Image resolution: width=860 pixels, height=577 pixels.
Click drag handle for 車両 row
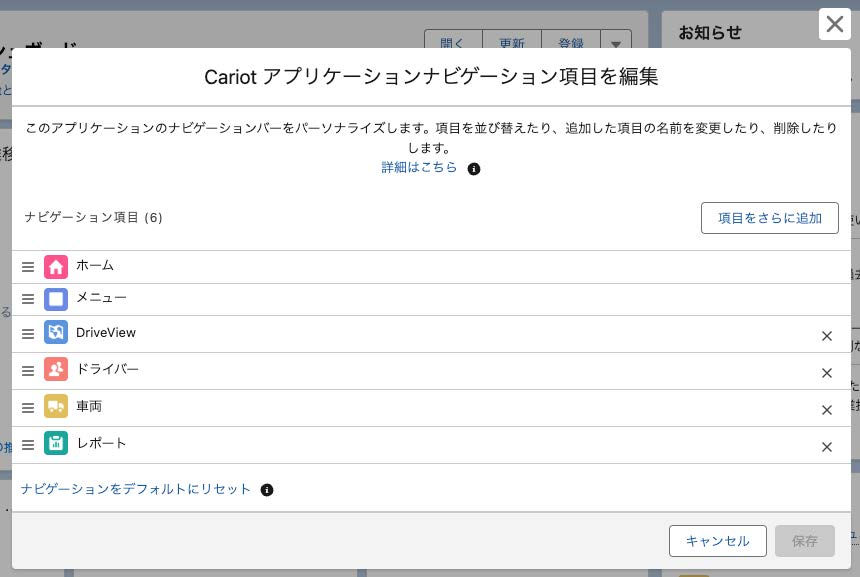pos(28,408)
